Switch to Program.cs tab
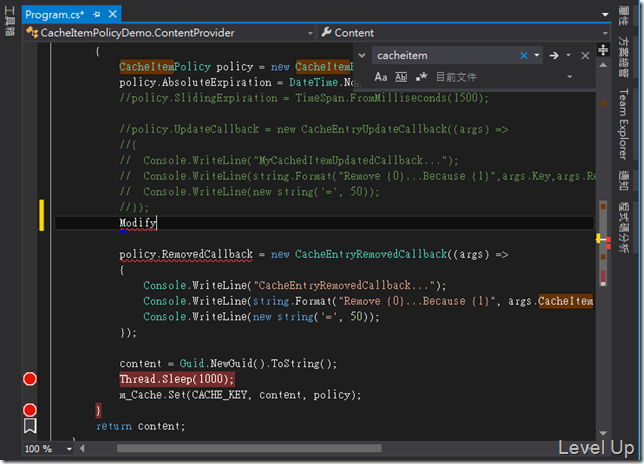Viewport: 644px width, 464px height. click(54, 14)
